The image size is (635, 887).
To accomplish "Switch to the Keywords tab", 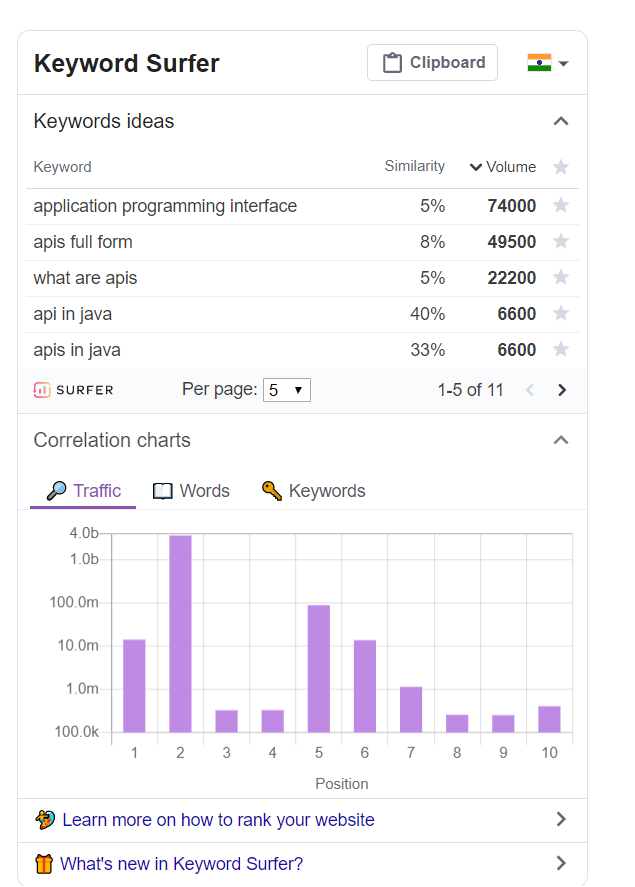I will pos(313,491).
